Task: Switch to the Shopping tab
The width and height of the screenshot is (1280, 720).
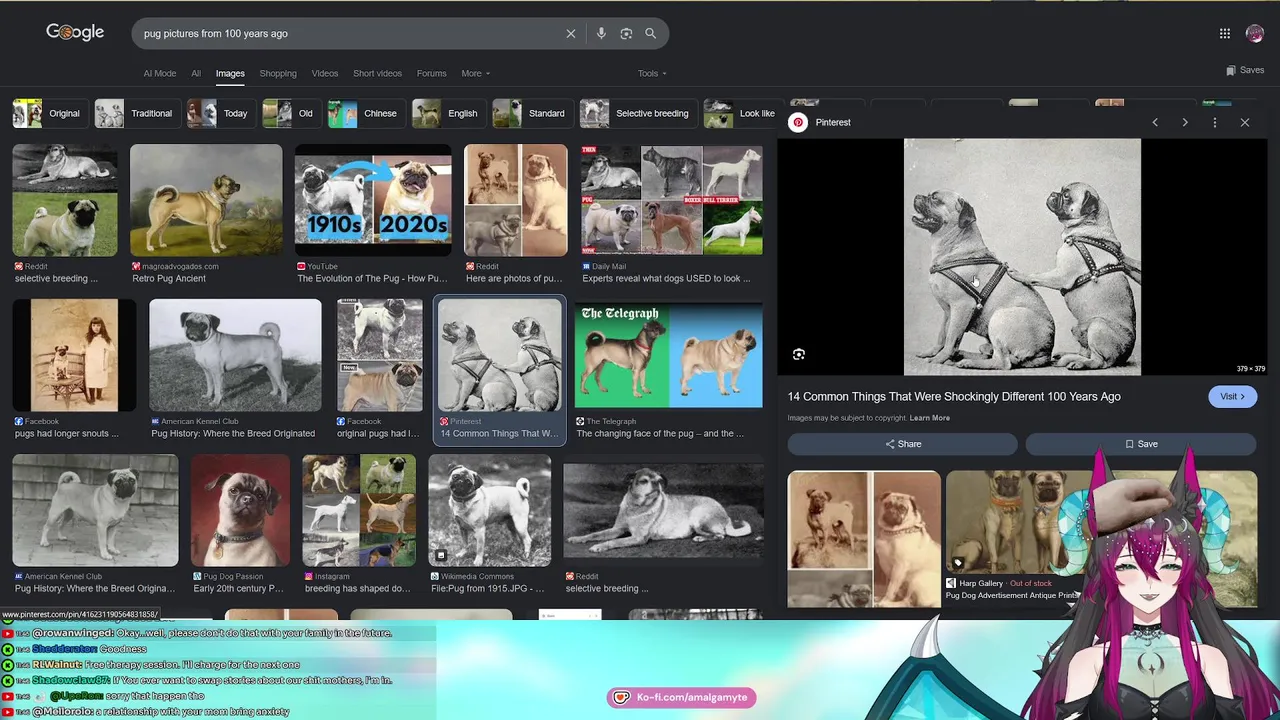Action: pos(278,73)
